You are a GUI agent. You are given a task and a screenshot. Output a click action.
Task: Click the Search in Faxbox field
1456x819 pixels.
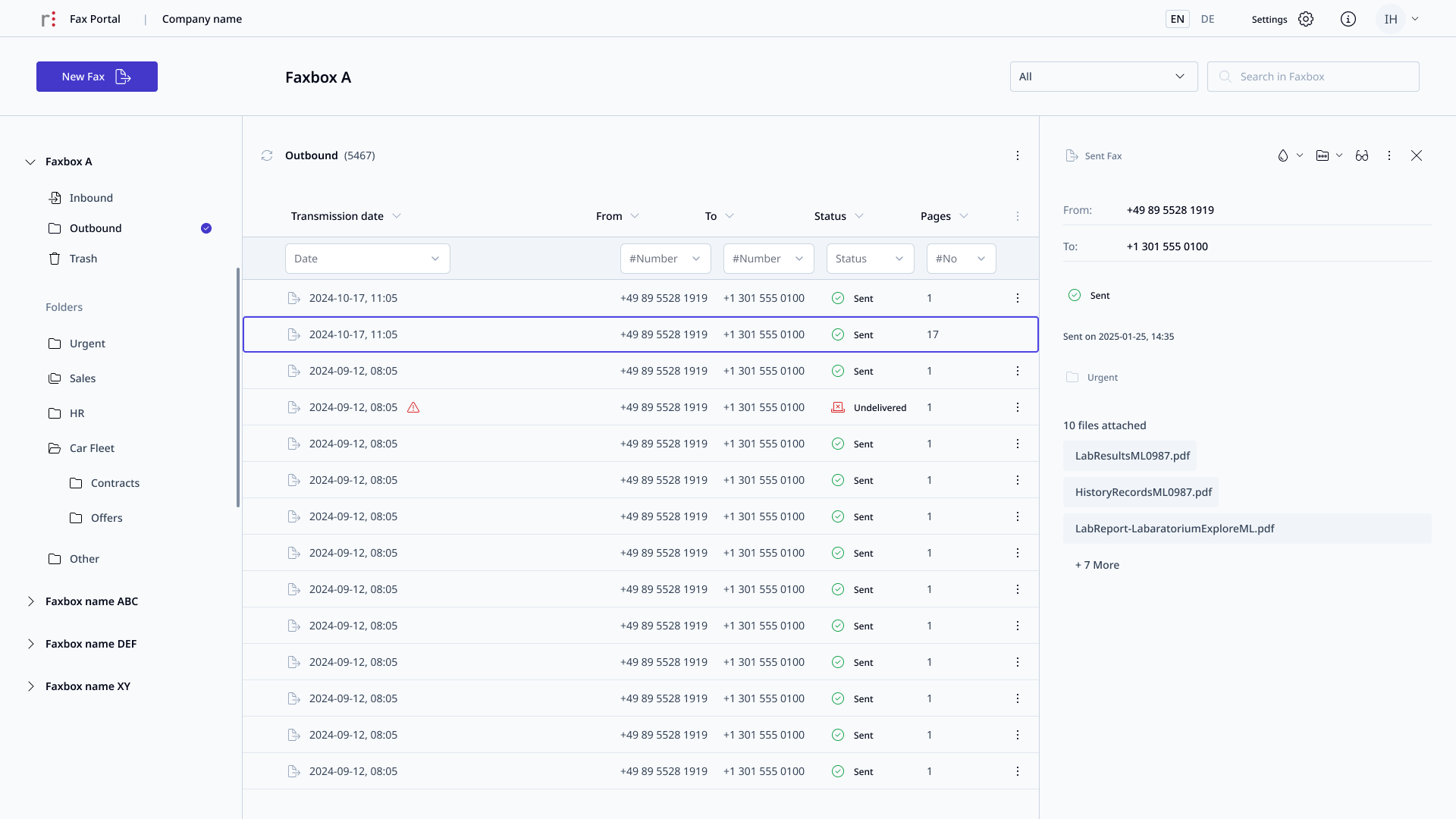(1313, 77)
